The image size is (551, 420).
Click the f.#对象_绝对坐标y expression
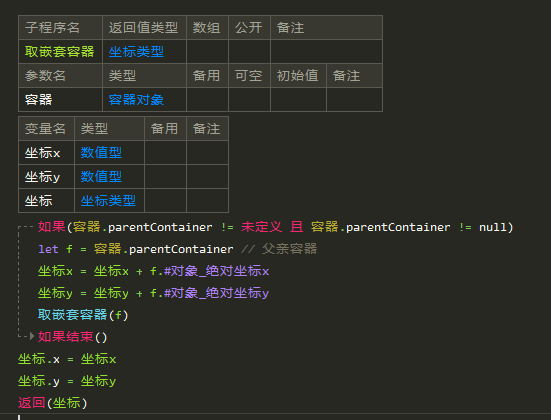(x=209, y=293)
